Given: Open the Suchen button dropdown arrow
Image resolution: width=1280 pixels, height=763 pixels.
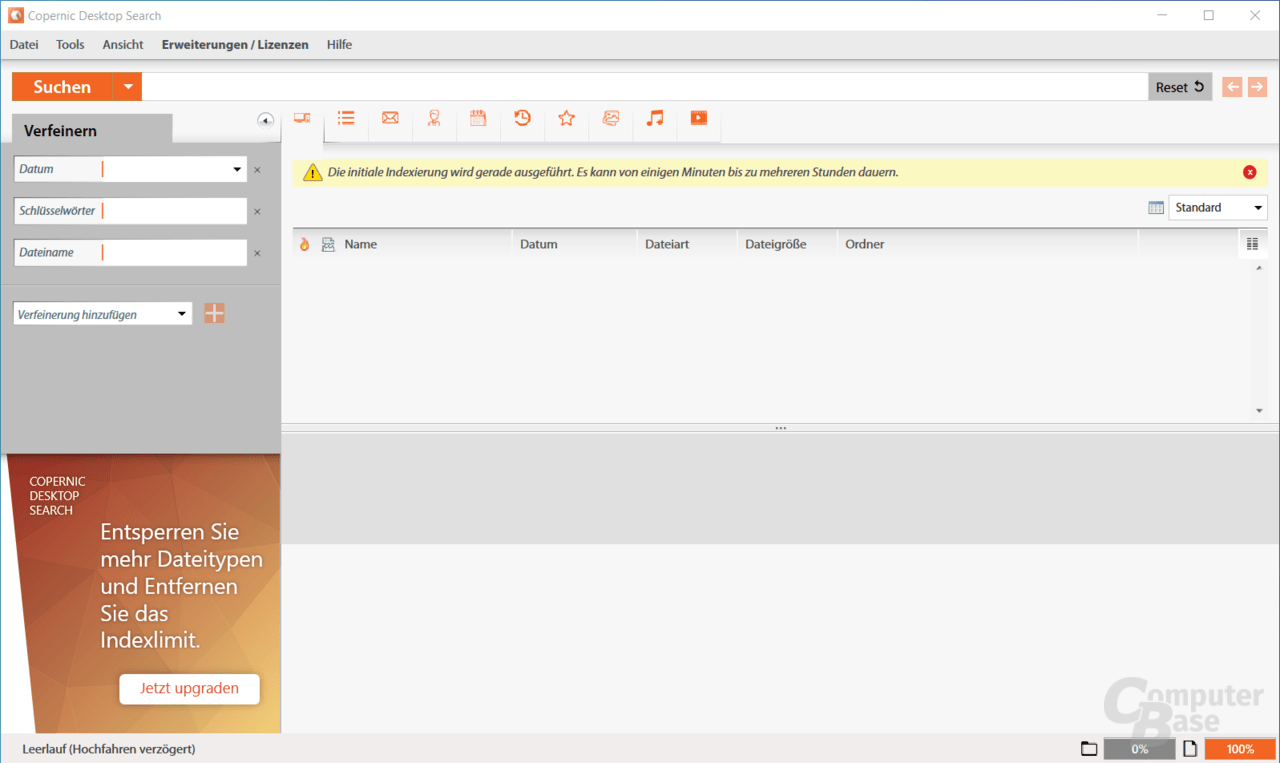Looking at the screenshot, I should click(x=127, y=87).
